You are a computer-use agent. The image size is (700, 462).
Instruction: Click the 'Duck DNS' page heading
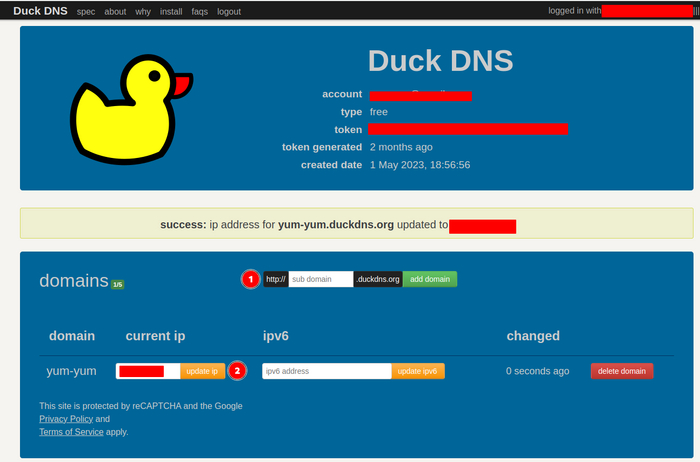441,60
